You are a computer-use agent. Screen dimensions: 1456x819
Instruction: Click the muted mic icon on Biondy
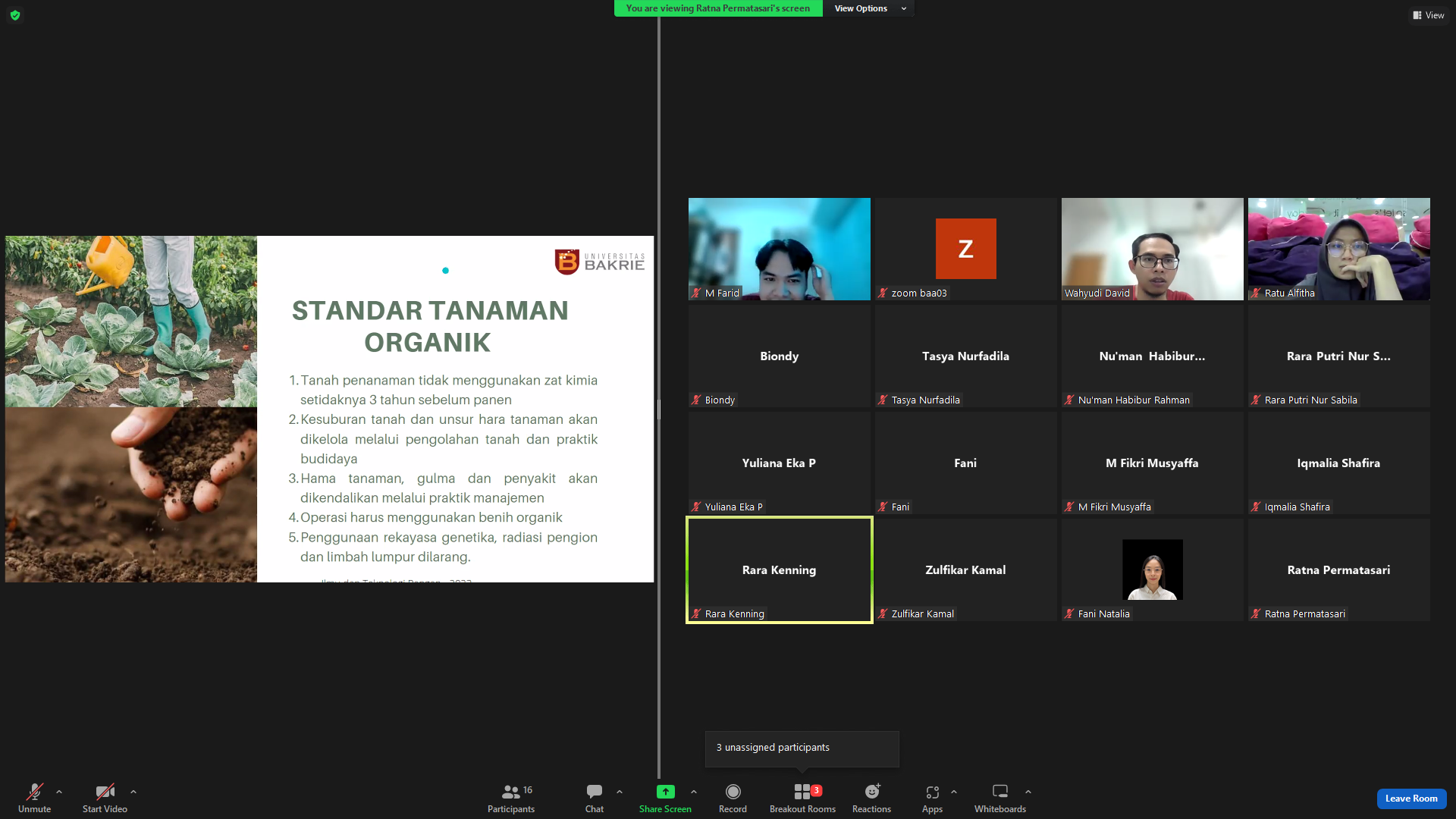(696, 400)
